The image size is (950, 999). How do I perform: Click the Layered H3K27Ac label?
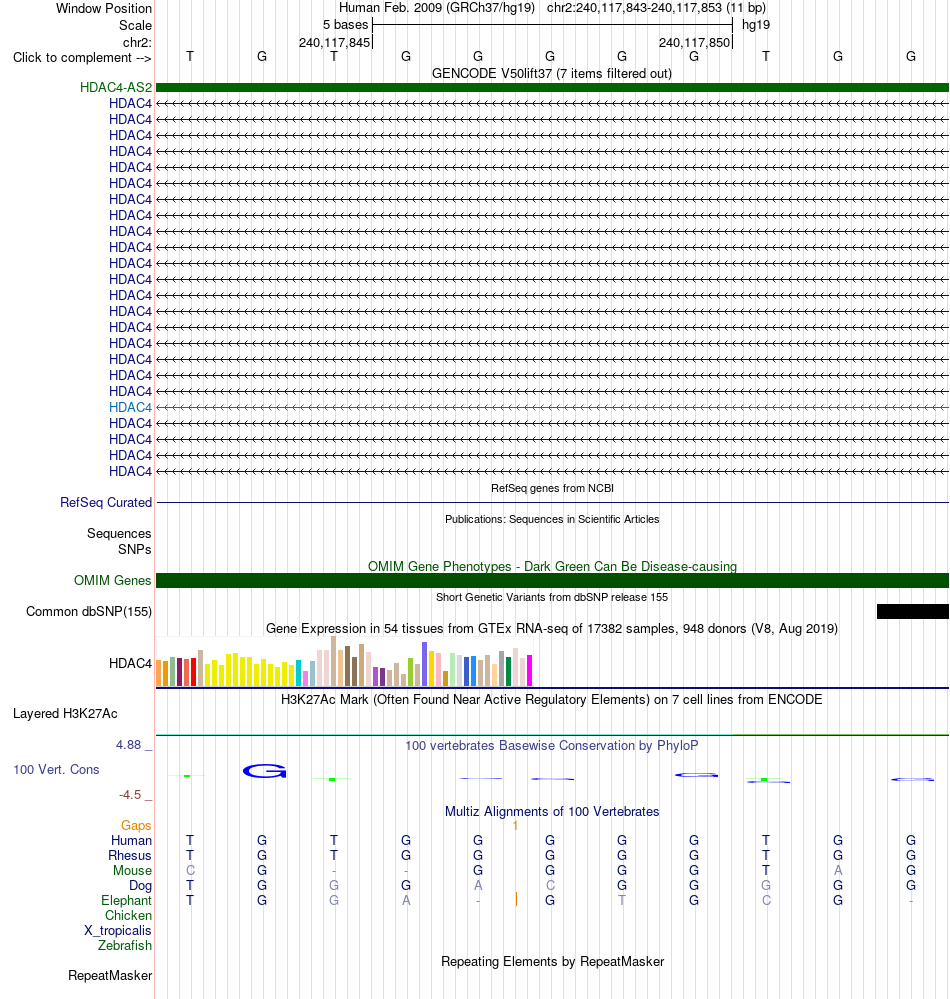pos(65,714)
